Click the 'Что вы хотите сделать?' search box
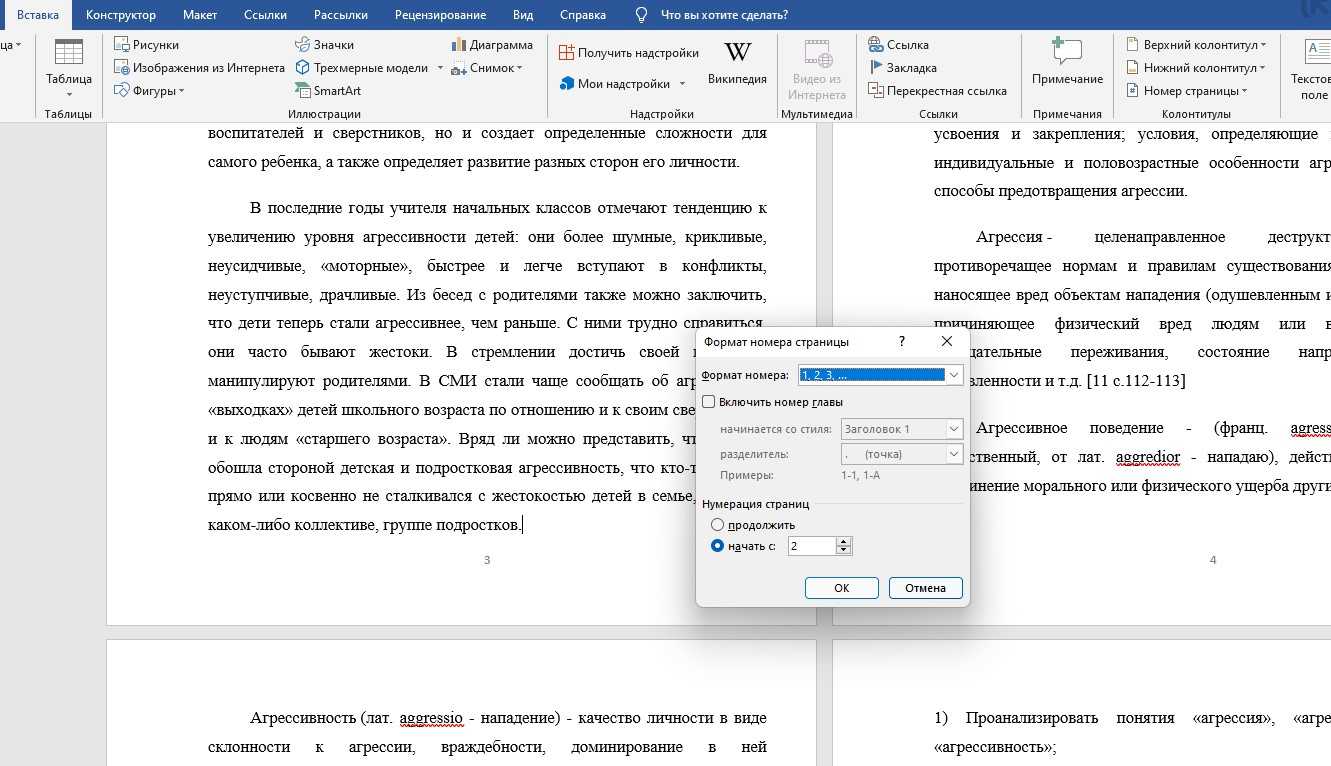Viewport: 1331px width, 766px height. click(x=724, y=15)
